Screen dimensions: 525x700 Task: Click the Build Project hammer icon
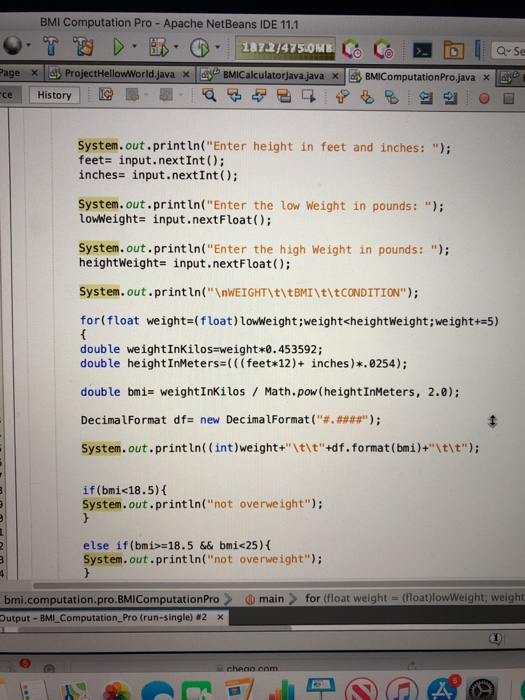[x=50, y=46]
